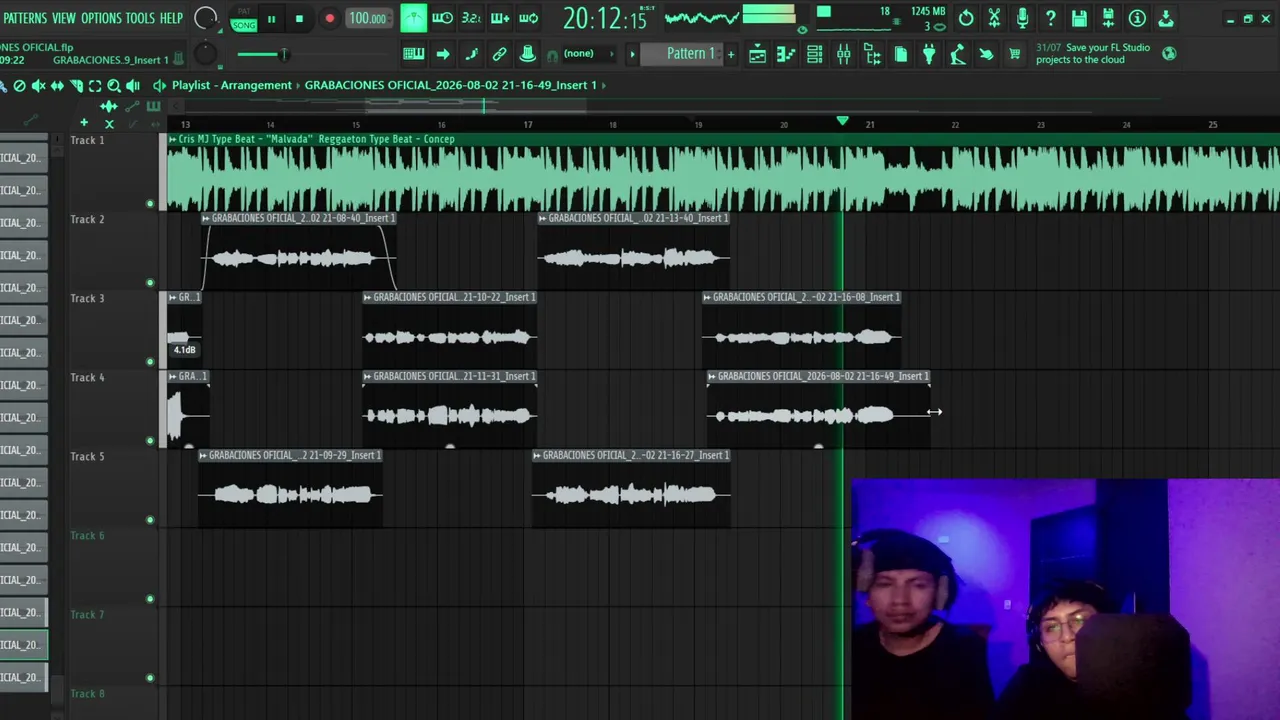1280x720 pixels.
Task: Open the clip menu of the 21-10-22_Insert 1 clip
Action: coord(367,297)
